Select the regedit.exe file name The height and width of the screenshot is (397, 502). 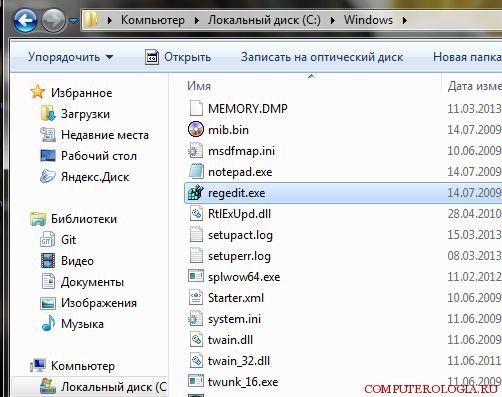(x=236, y=193)
